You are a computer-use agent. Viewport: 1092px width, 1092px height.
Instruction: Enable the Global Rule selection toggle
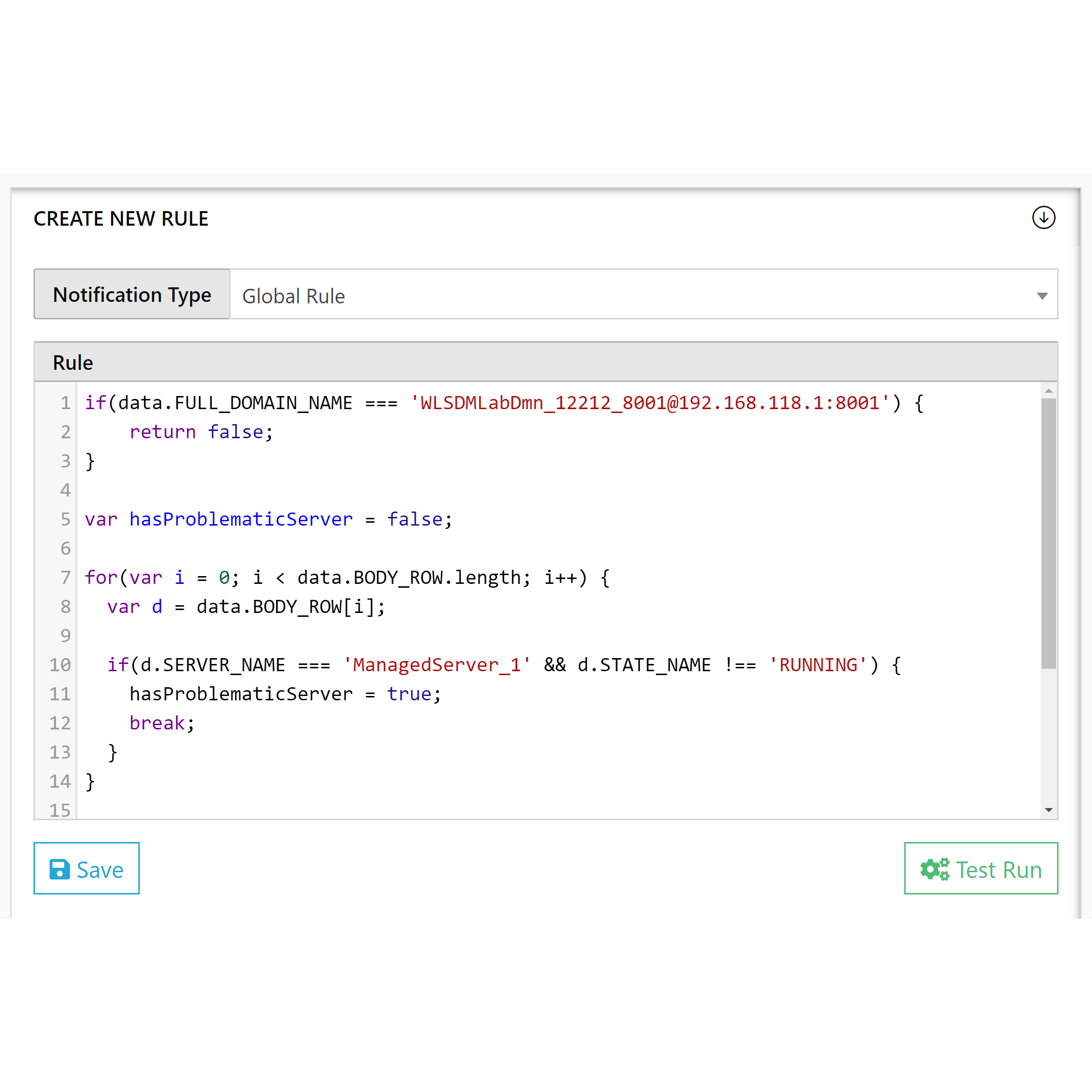coord(1039,295)
